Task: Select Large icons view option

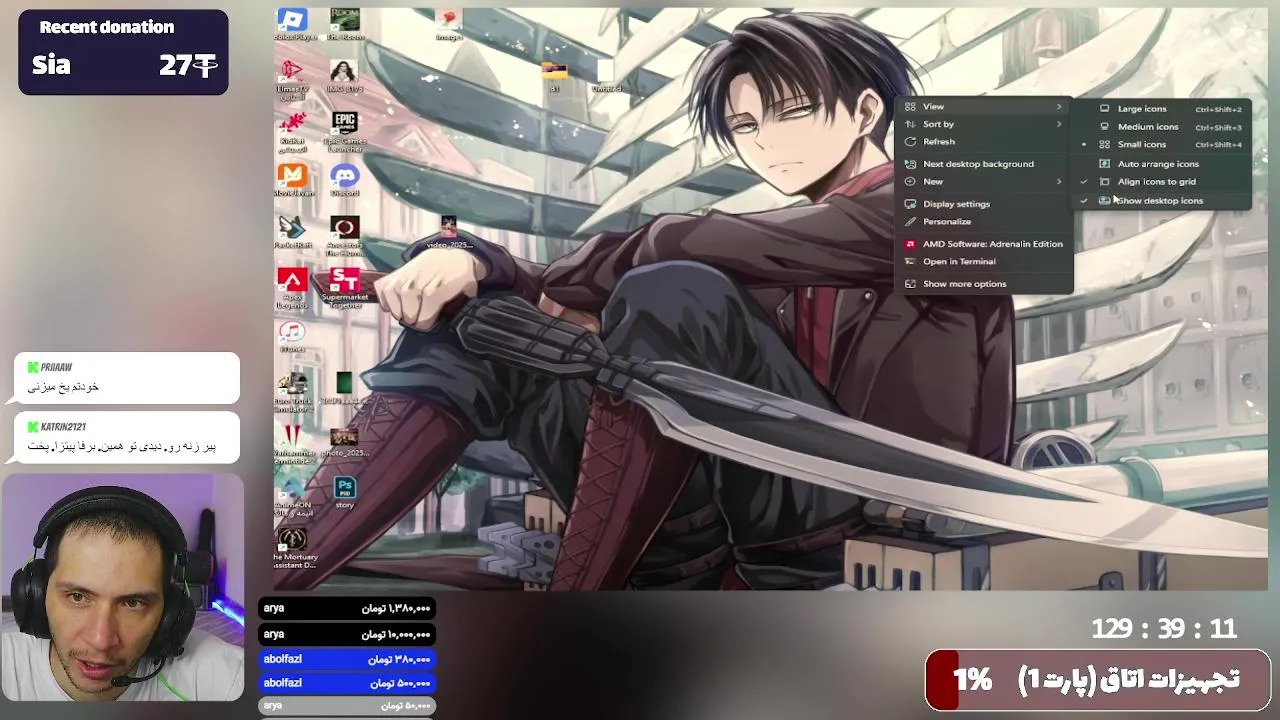Action: click(x=1162, y=109)
